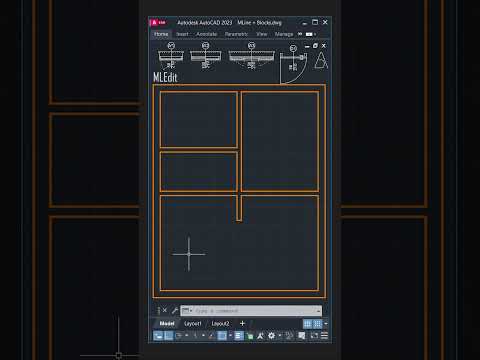Select the wide third window block

[x=252, y=56]
